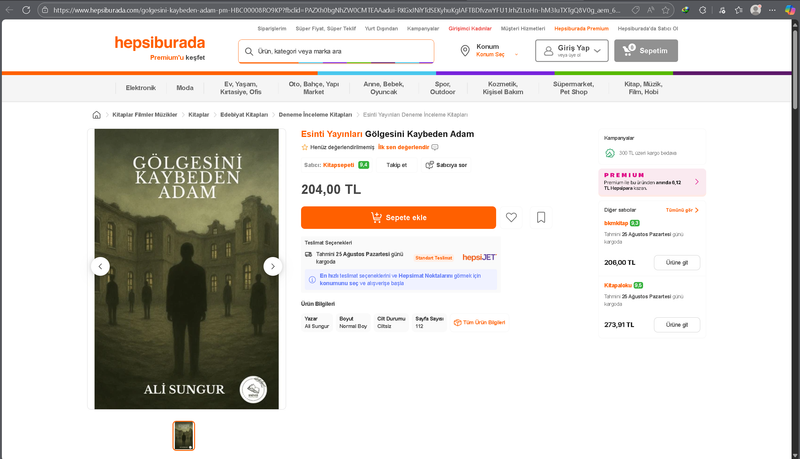Click the location pin Konum icon

(x=465, y=50)
